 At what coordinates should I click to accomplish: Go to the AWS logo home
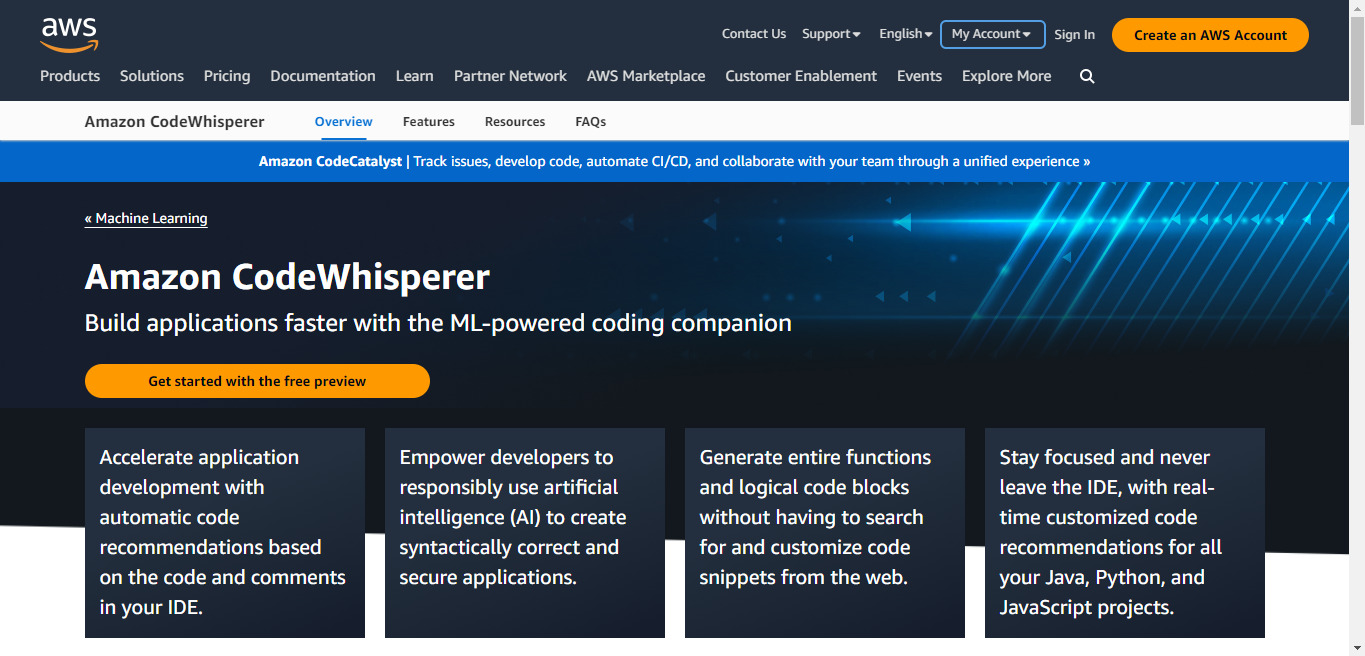click(x=69, y=34)
